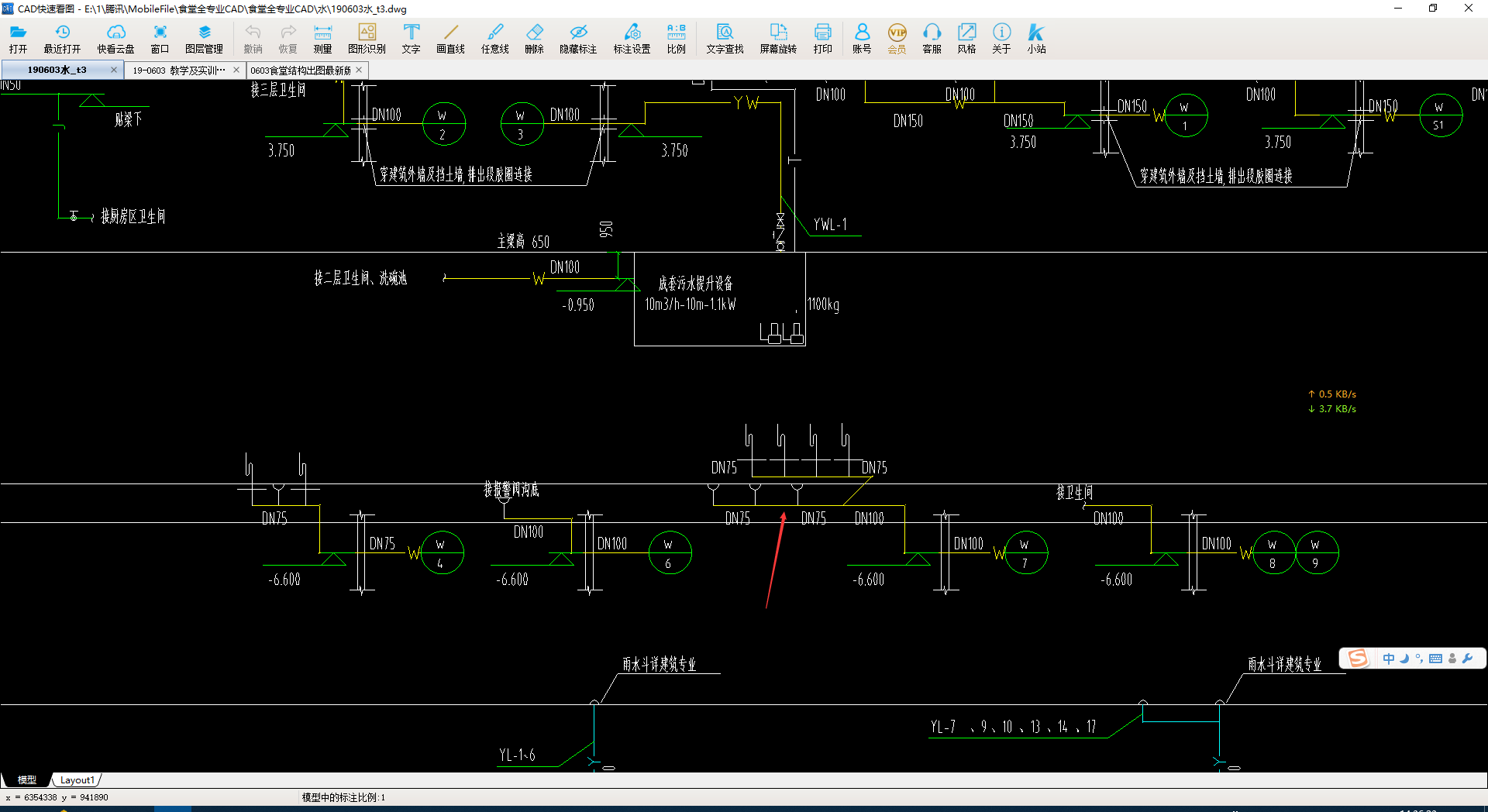1488x812 pixels.
Task: Click the 1100kg weight label
Action: pos(823,304)
